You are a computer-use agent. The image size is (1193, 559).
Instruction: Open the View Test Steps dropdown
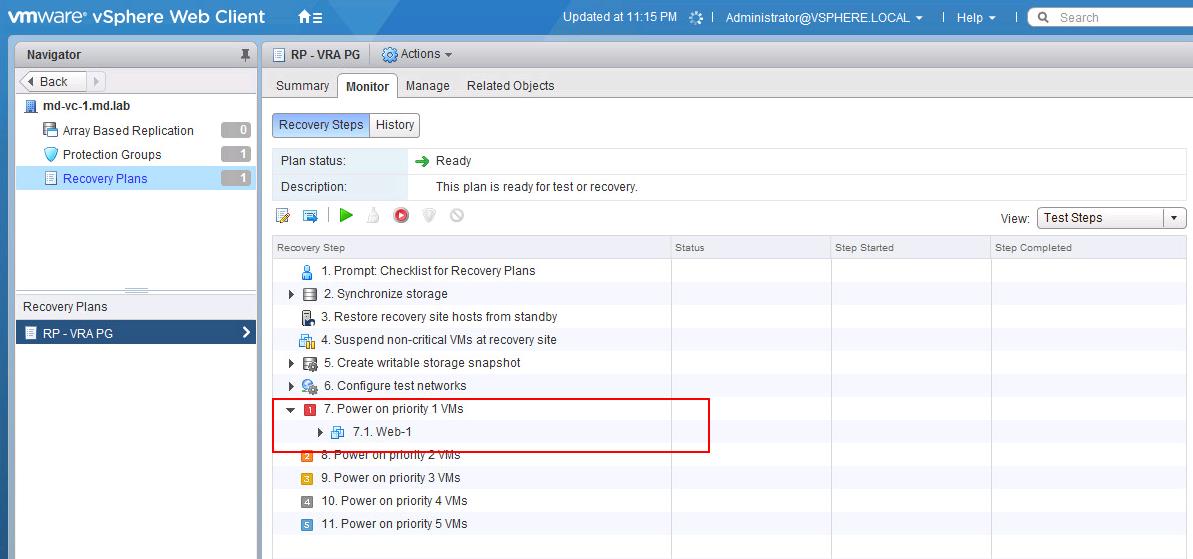1112,218
